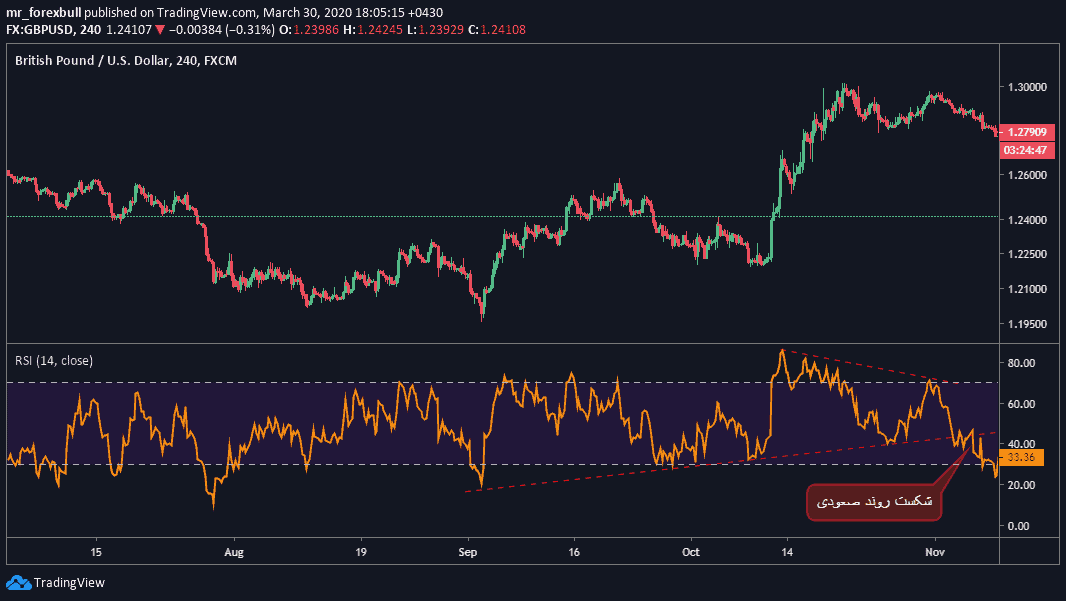
Task: Select the descending red dashed RSI trendline
Action: pos(860,365)
